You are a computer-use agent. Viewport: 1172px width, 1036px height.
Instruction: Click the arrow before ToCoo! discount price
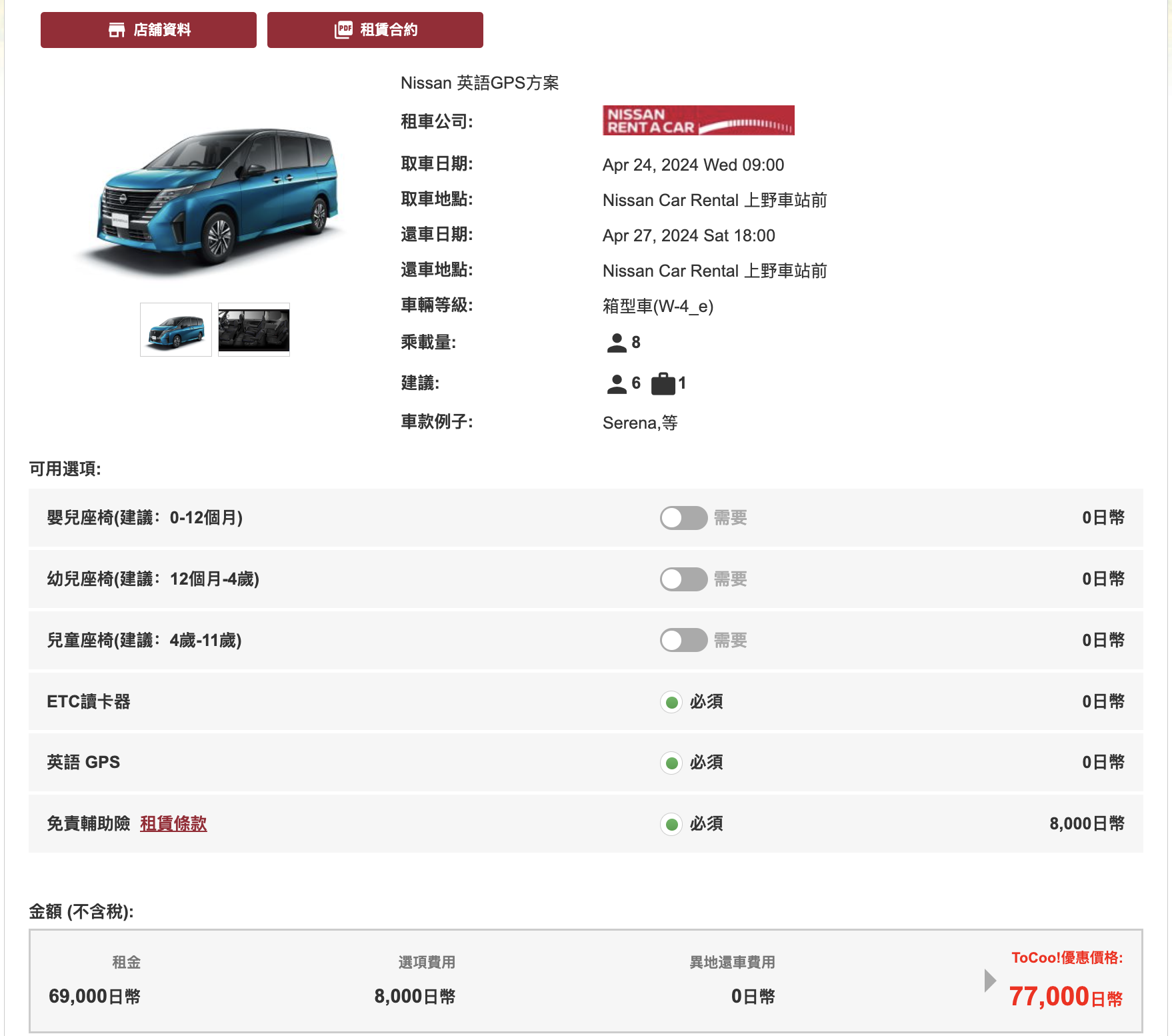(990, 981)
